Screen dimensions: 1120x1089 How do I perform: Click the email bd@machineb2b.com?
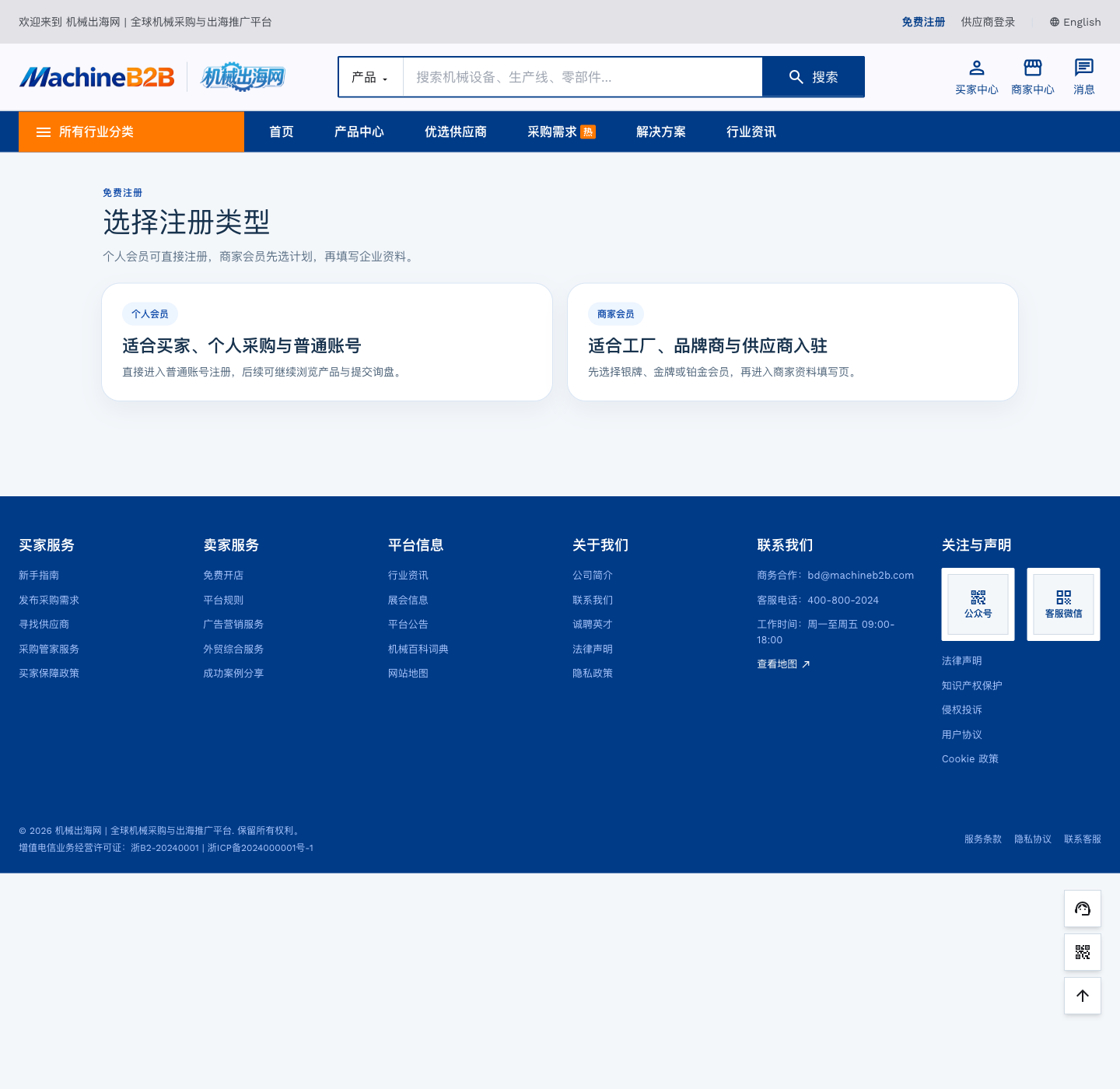coord(860,576)
